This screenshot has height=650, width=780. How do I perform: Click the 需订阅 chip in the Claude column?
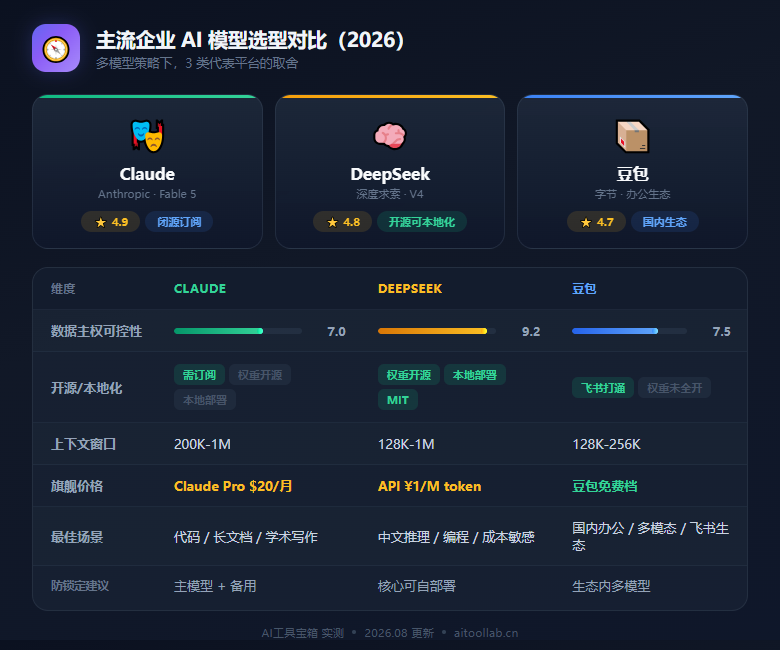199,374
